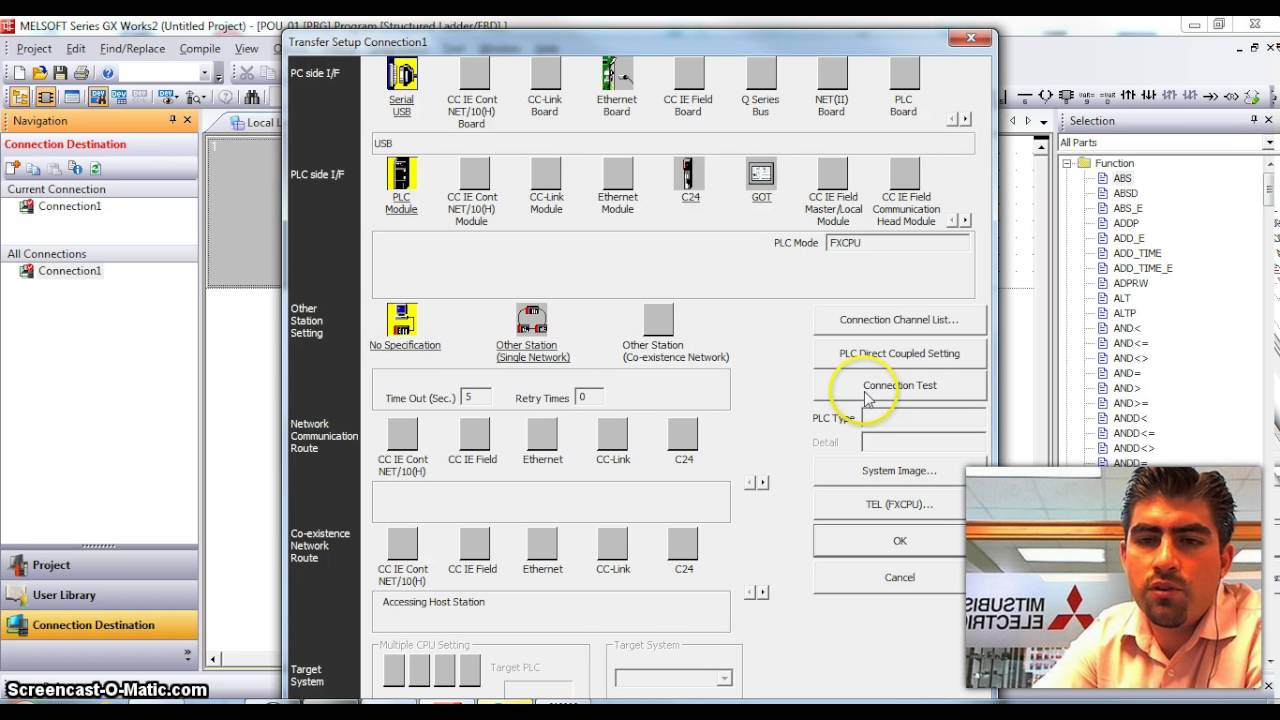The image size is (1280, 720).
Task: Click the Time Out (Sec.) input field
Action: click(x=476, y=397)
